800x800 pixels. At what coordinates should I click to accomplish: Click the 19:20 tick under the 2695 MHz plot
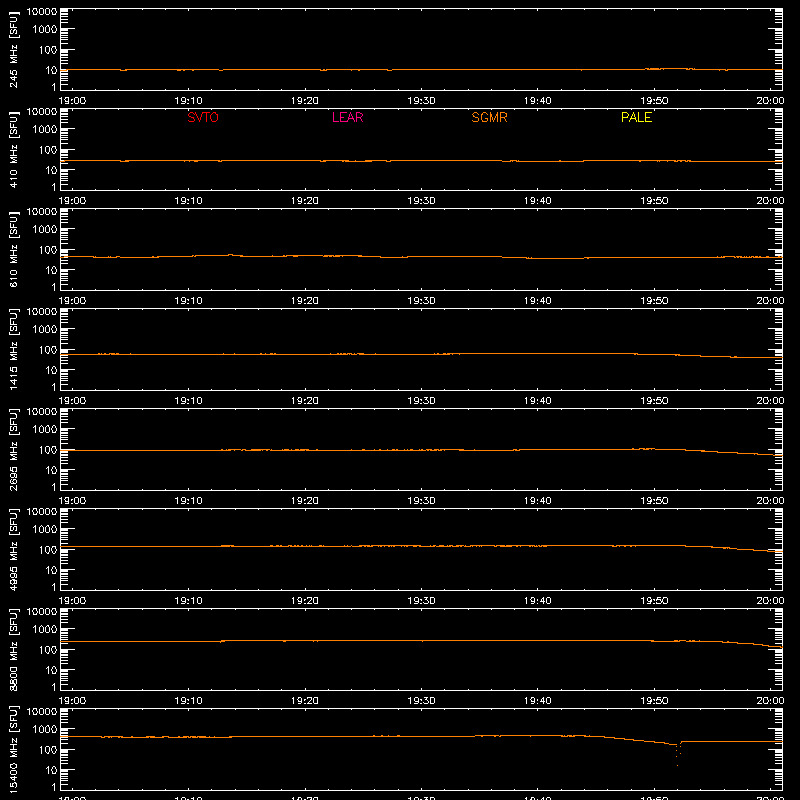305,501
